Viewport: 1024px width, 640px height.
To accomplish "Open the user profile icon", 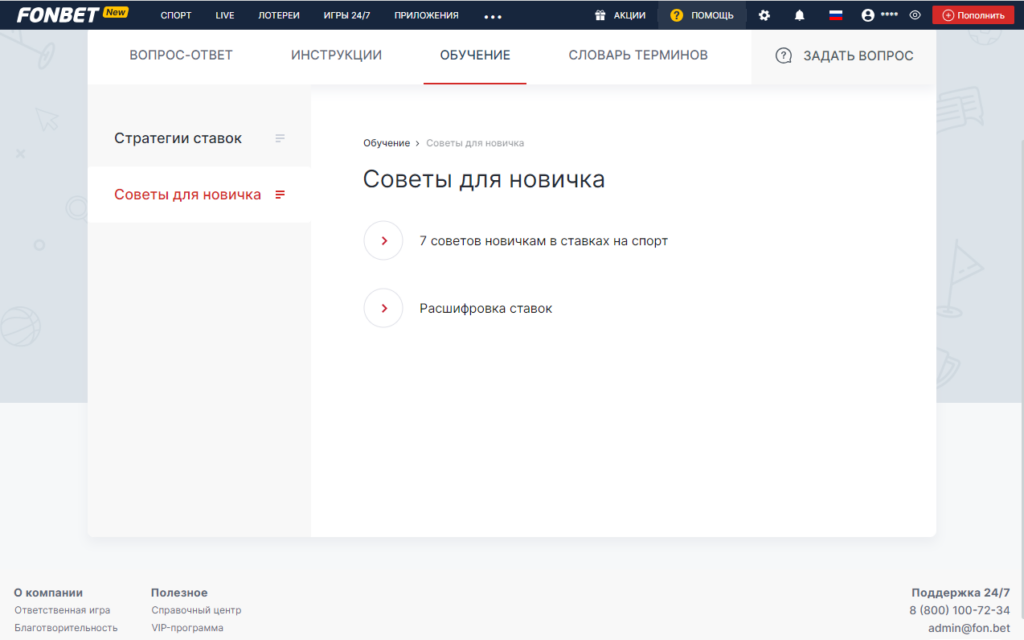I will (x=867, y=15).
